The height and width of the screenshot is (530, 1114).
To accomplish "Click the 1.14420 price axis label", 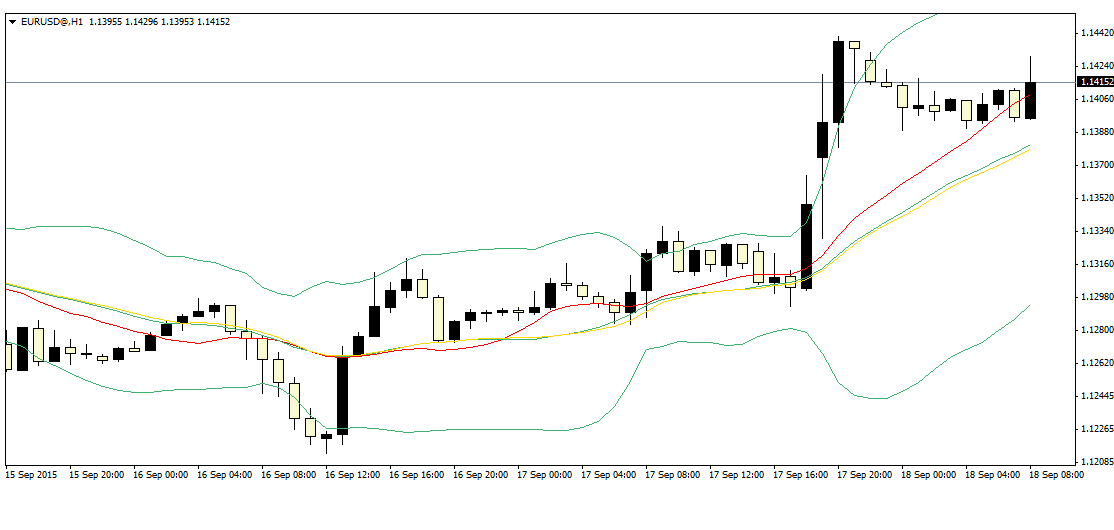I will 1097,33.
